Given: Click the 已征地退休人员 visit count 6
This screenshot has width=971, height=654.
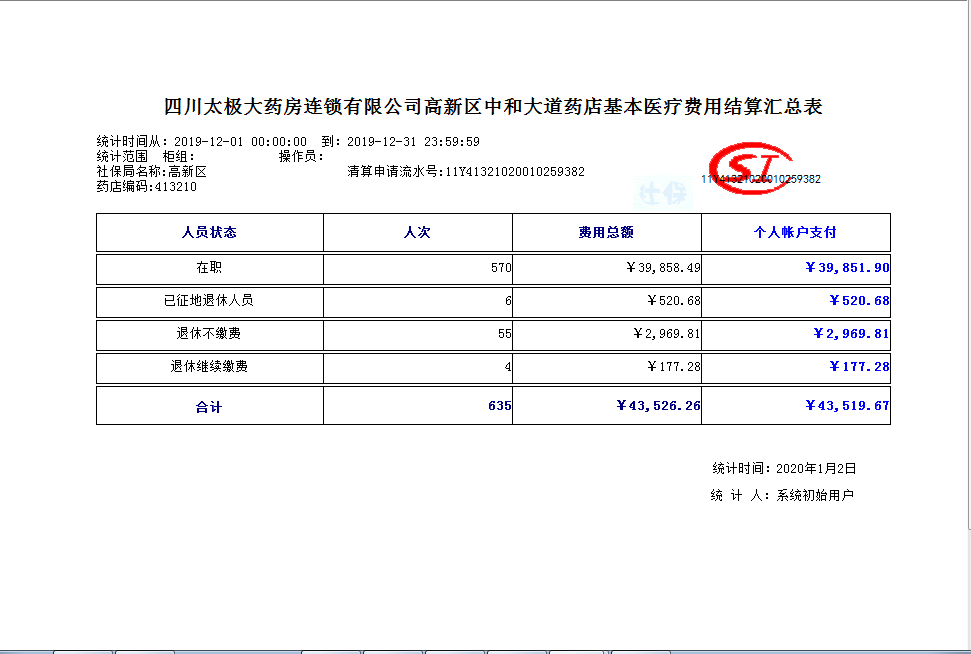Looking at the screenshot, I should [508, 301].
